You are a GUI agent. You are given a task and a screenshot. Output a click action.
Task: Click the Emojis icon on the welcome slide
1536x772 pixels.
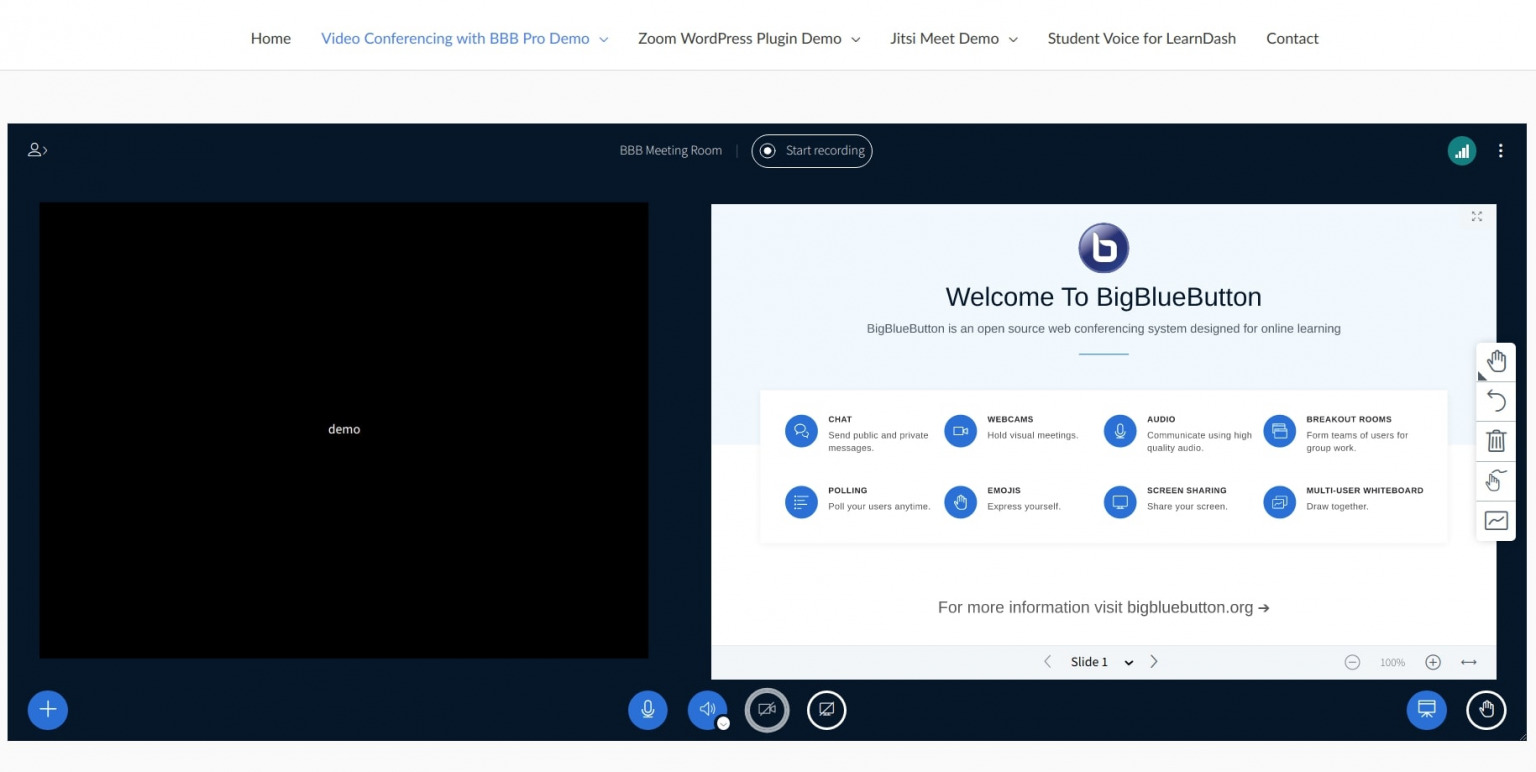pyautogui.click(x=960, y=502)
